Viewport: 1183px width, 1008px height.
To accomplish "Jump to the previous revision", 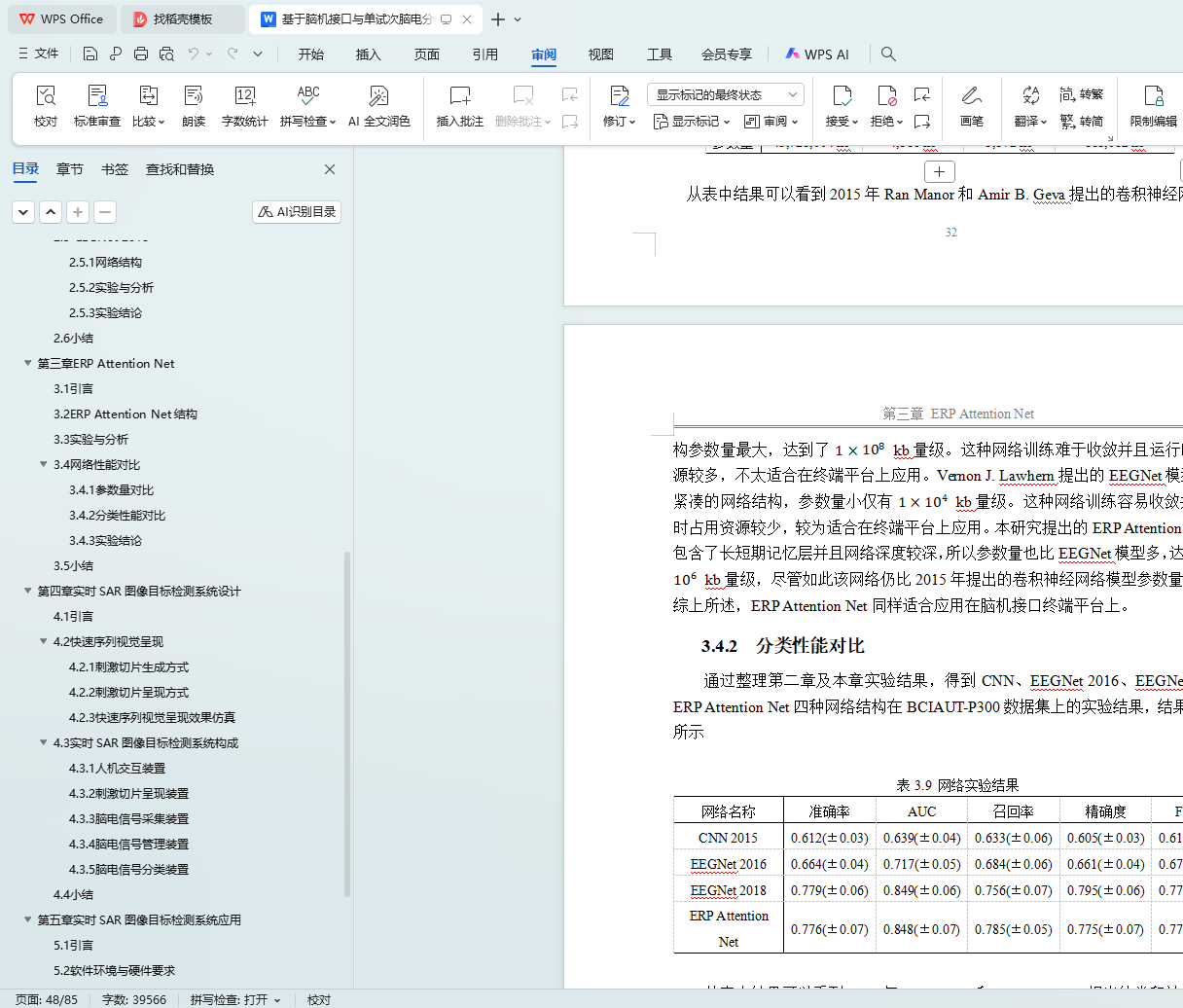I will (x=922, y=94).
